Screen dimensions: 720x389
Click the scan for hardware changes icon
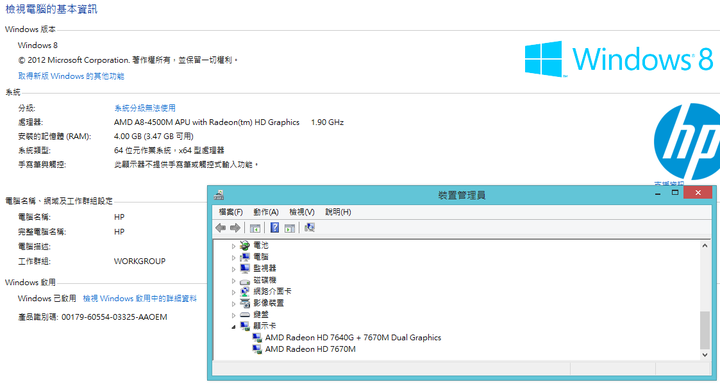tap(309, 228)
